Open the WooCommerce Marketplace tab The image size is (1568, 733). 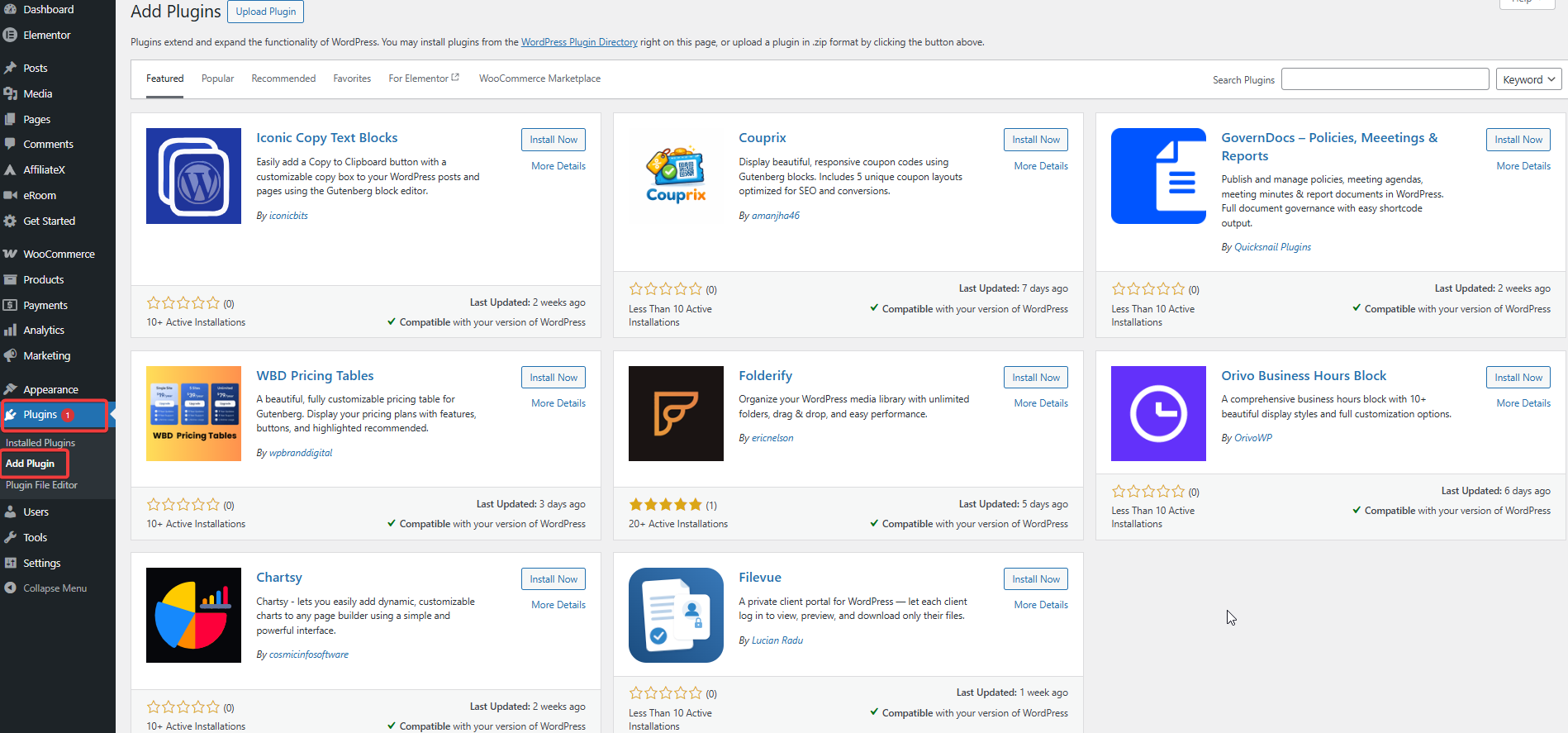pos(539,79)
